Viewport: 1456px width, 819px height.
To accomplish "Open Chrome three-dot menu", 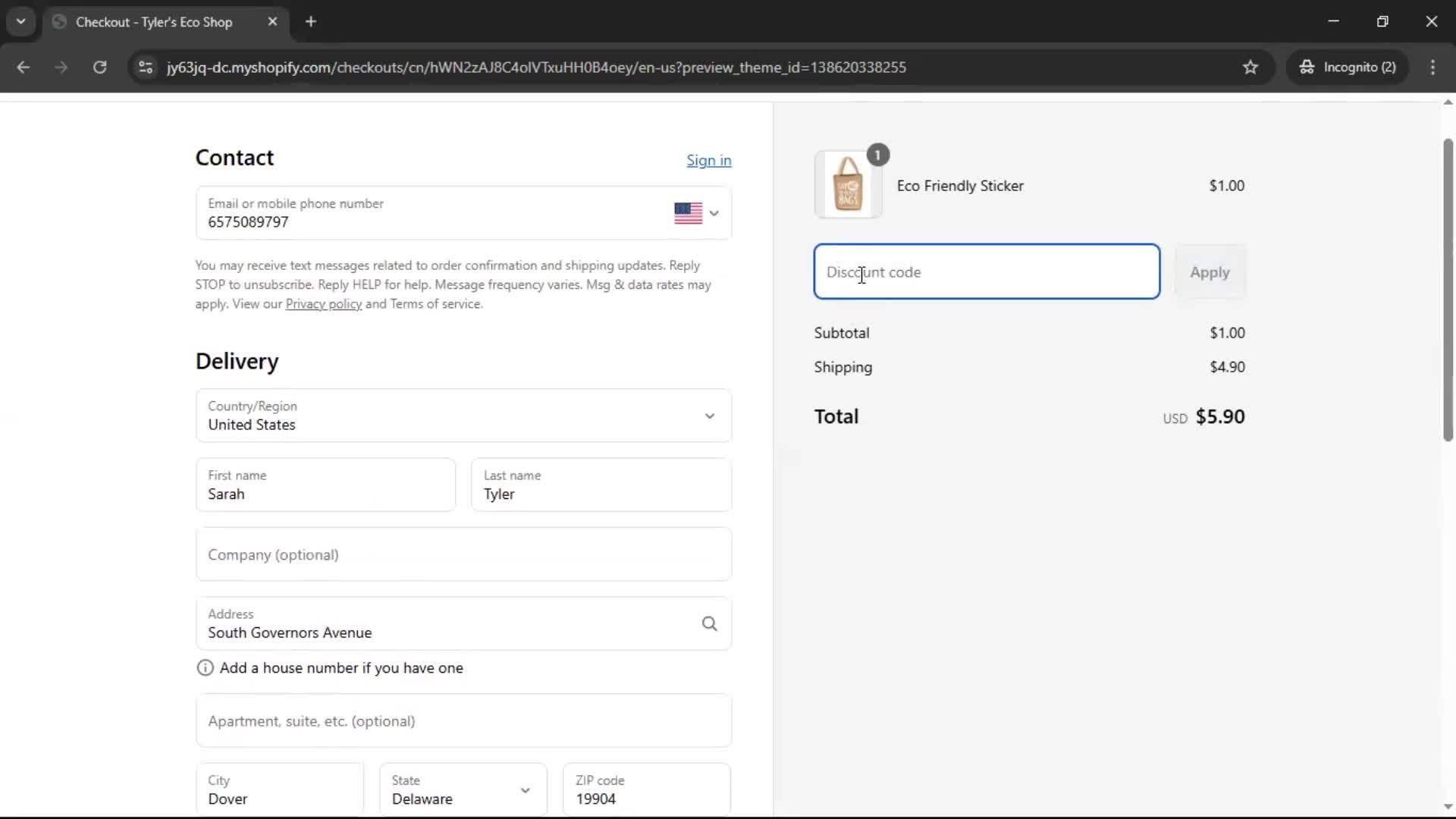I will coord(1432,67).
